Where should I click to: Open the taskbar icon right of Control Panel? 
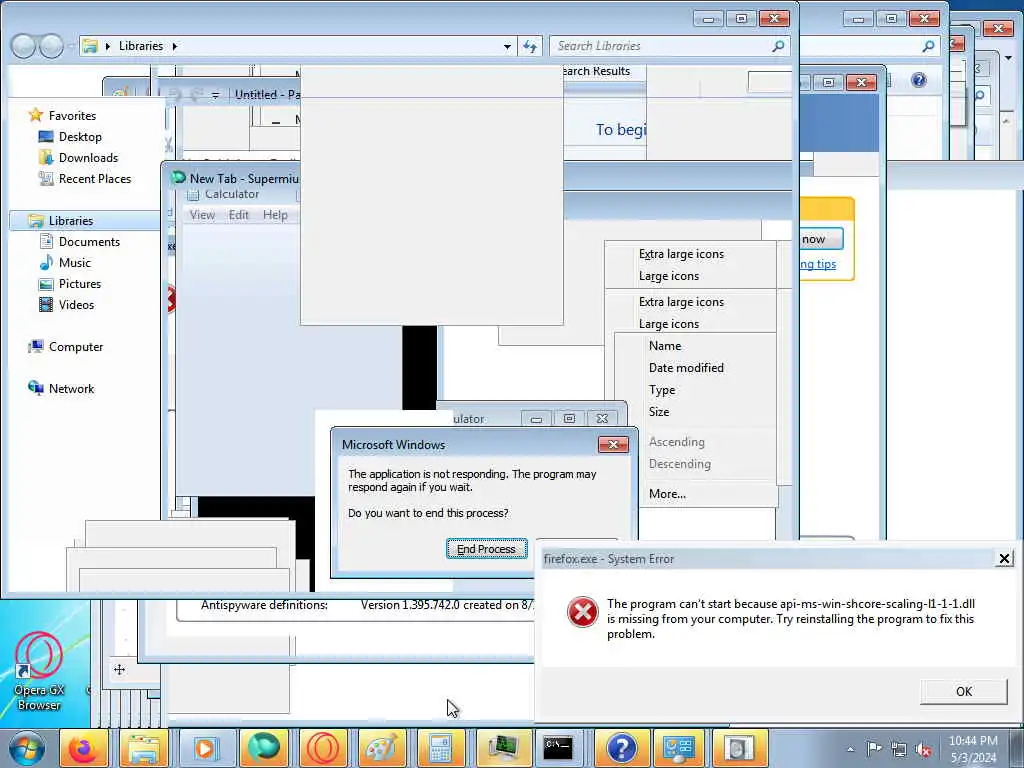click(738, 748)
